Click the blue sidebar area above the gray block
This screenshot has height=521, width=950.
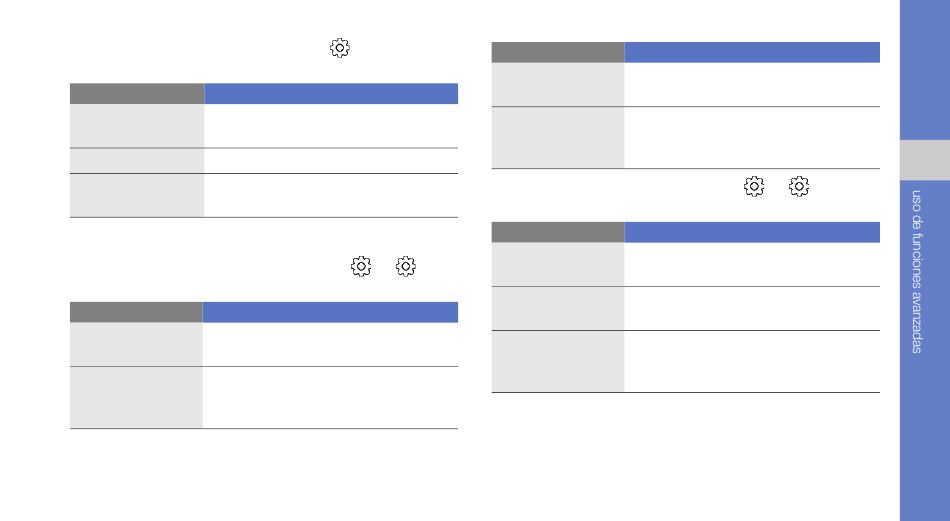coord(925,70)
